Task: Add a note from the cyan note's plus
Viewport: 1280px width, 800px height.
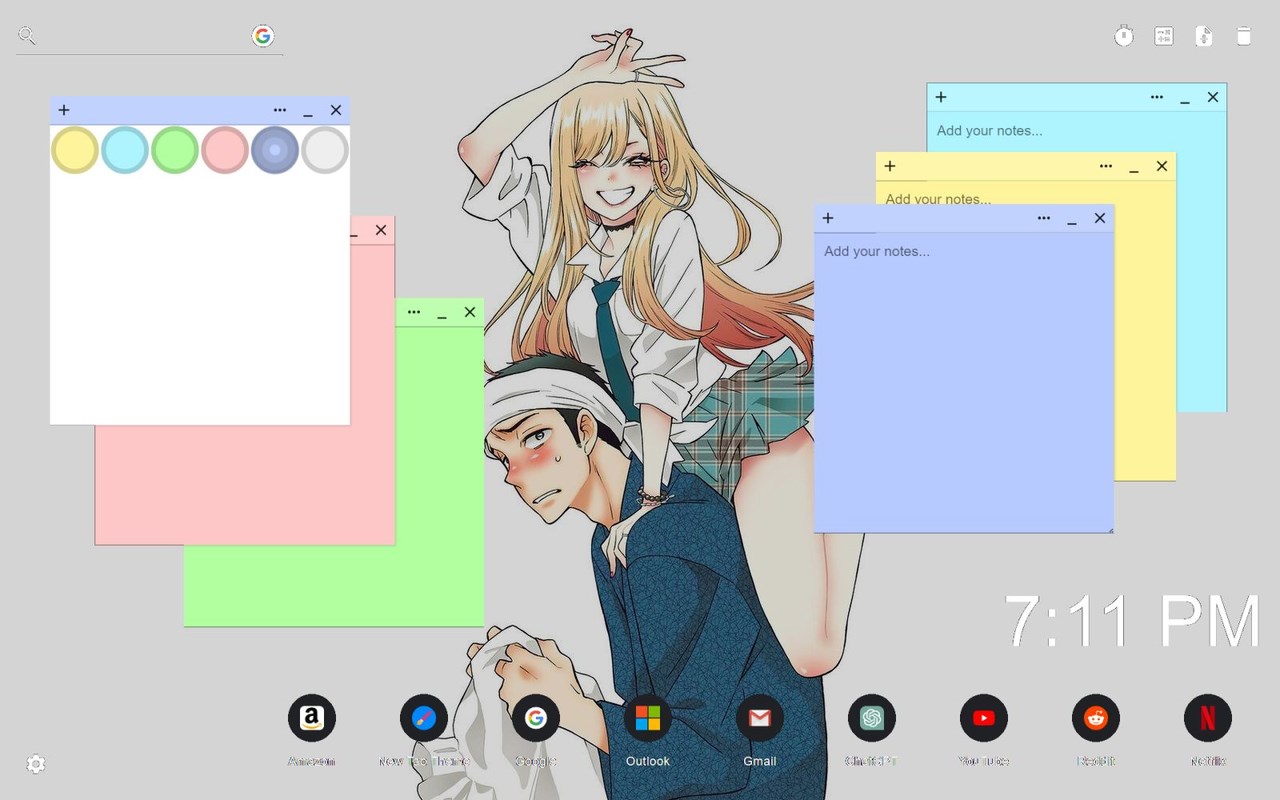Action: pos(941,97)
